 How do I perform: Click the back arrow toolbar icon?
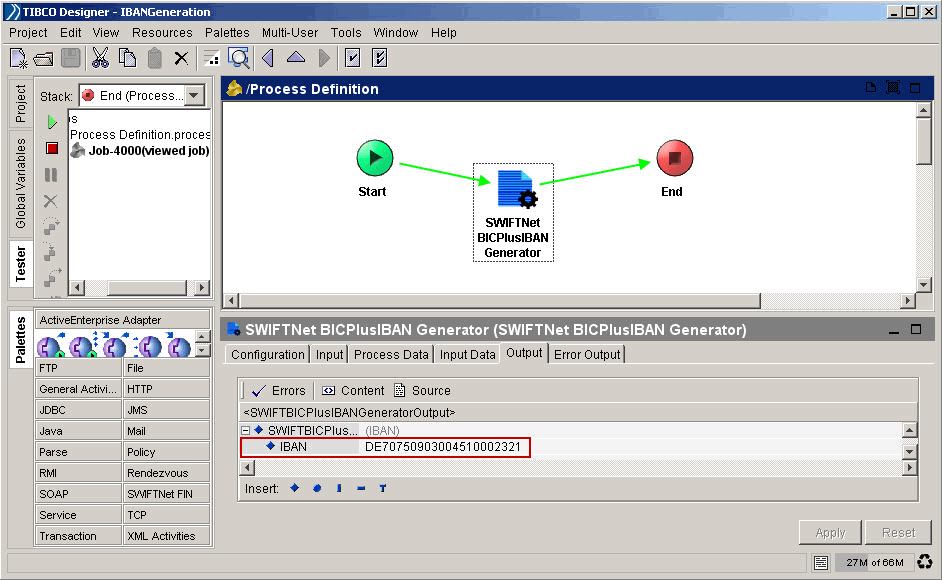pos(268,58)
